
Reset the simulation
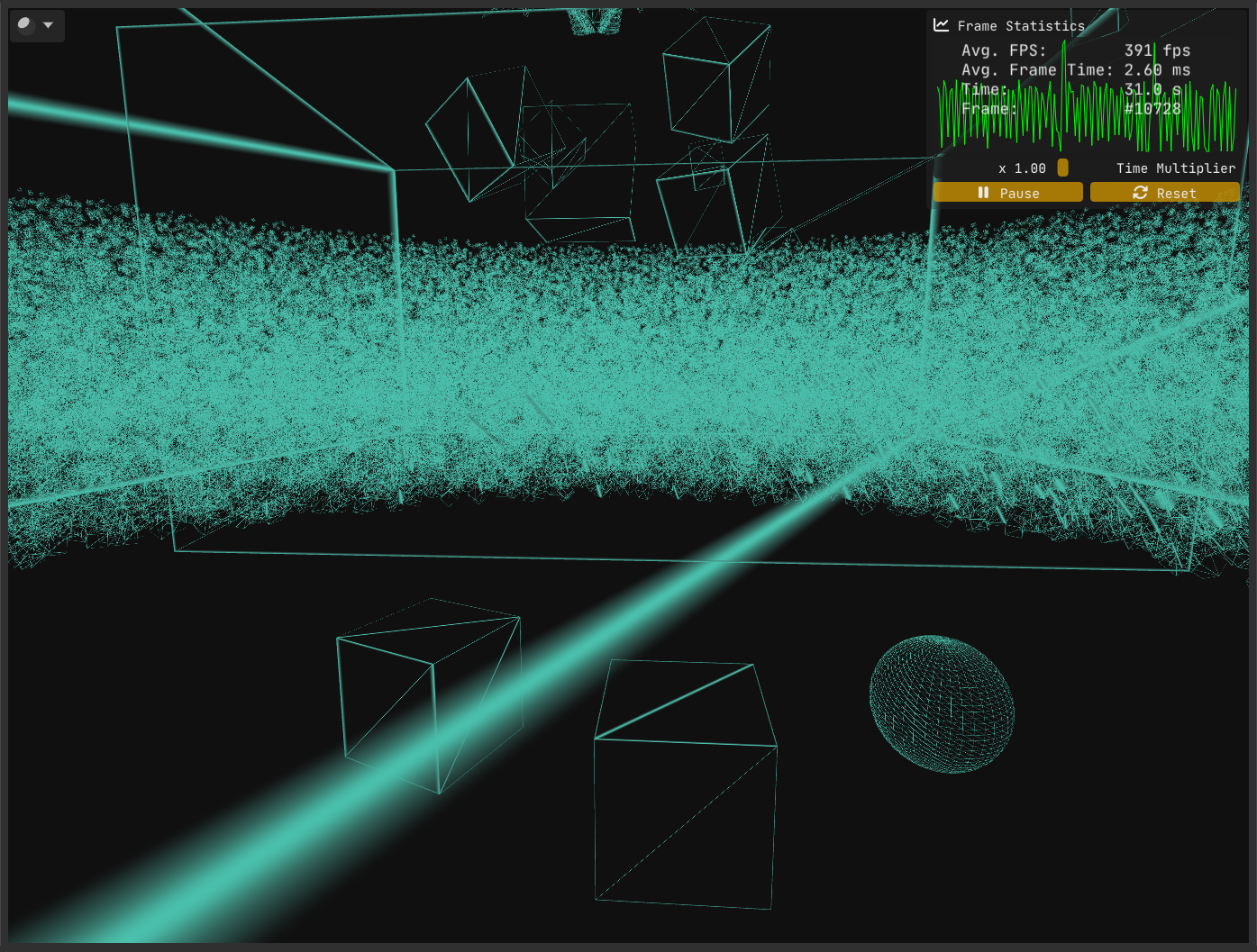[x=1164, y=193]
